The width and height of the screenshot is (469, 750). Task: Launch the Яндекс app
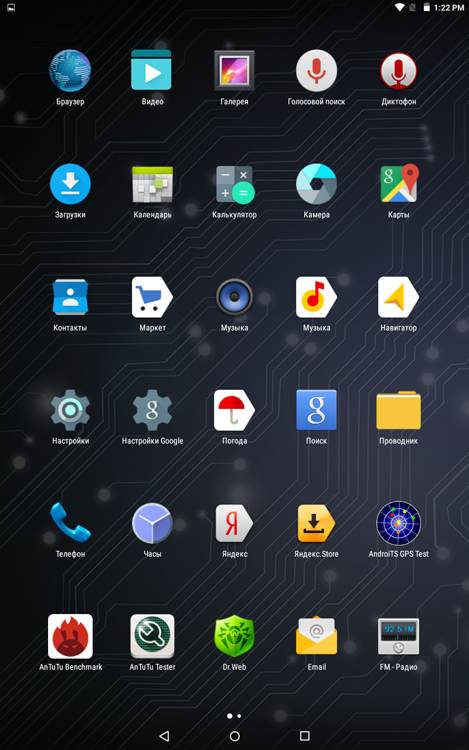tap(234, 523)
